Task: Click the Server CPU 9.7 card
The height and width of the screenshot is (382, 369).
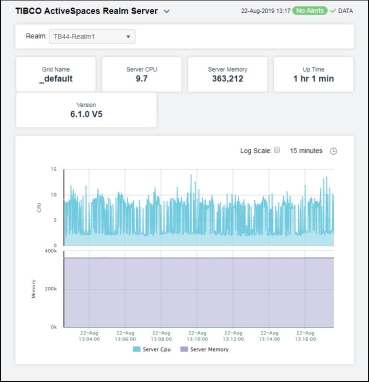Action: [142, 74]
